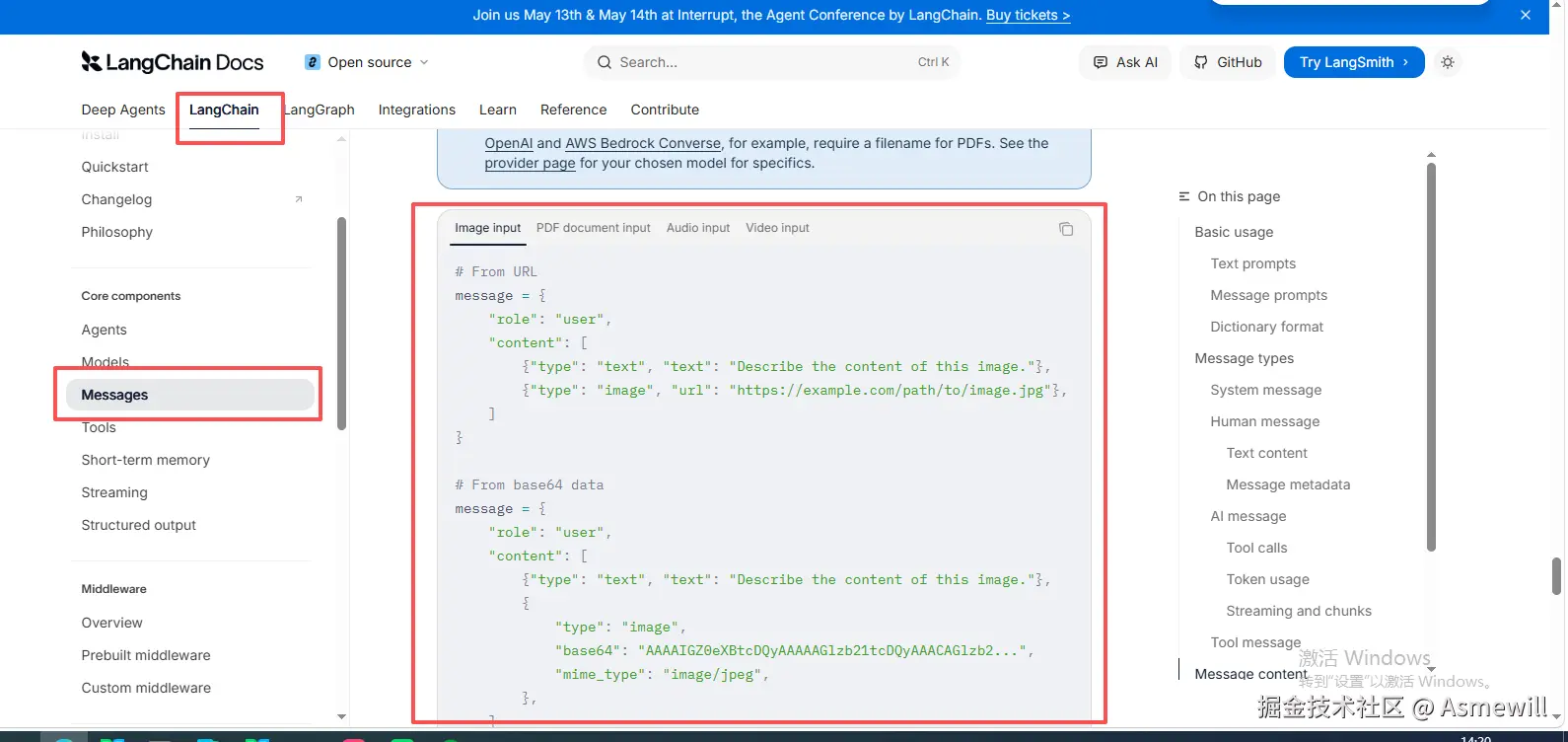Jump to Tool calls section
Image resolution: width=1568 pixels, height=742 pixels.
(1257, 548)
